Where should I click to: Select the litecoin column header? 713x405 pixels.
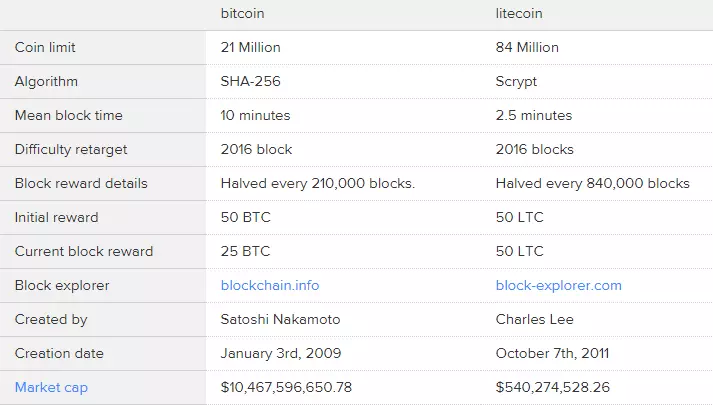pyautogui.click(x=519, y=14)
